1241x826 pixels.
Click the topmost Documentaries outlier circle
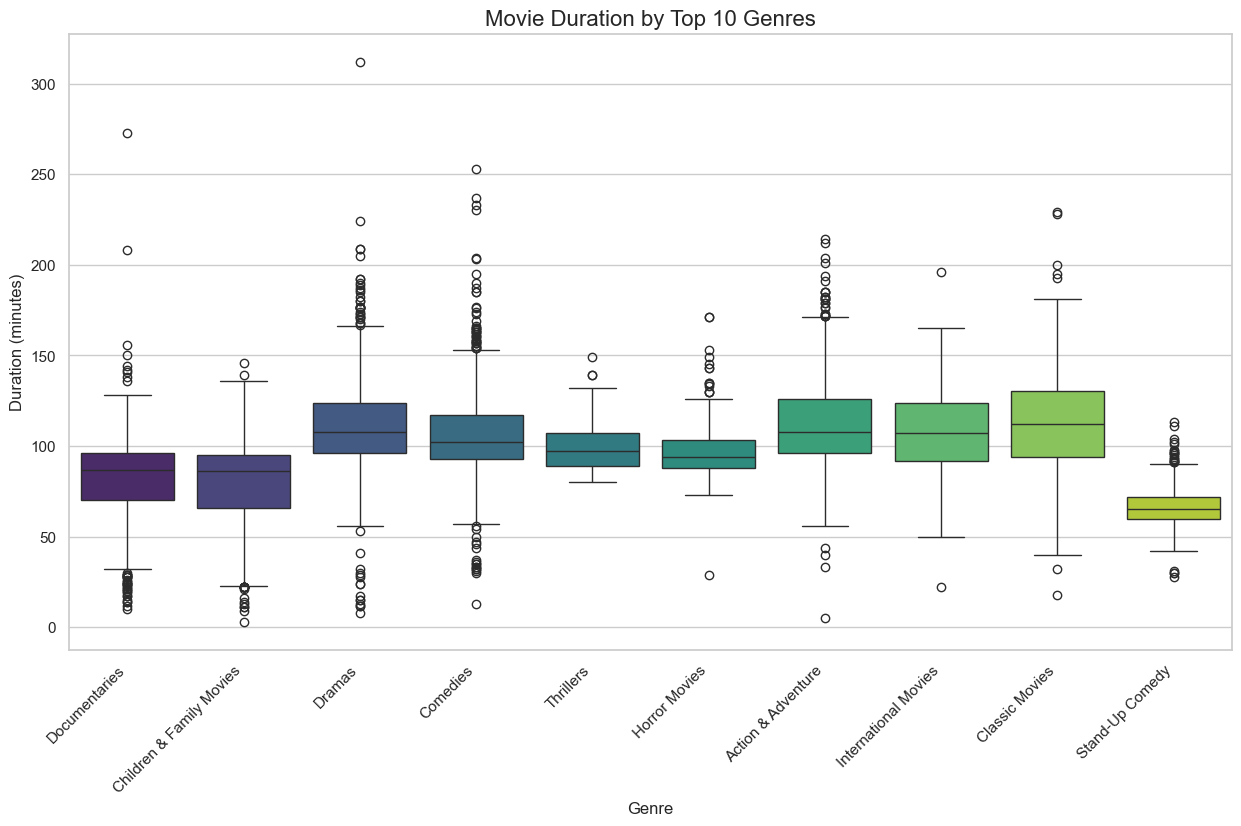[127, 133]
